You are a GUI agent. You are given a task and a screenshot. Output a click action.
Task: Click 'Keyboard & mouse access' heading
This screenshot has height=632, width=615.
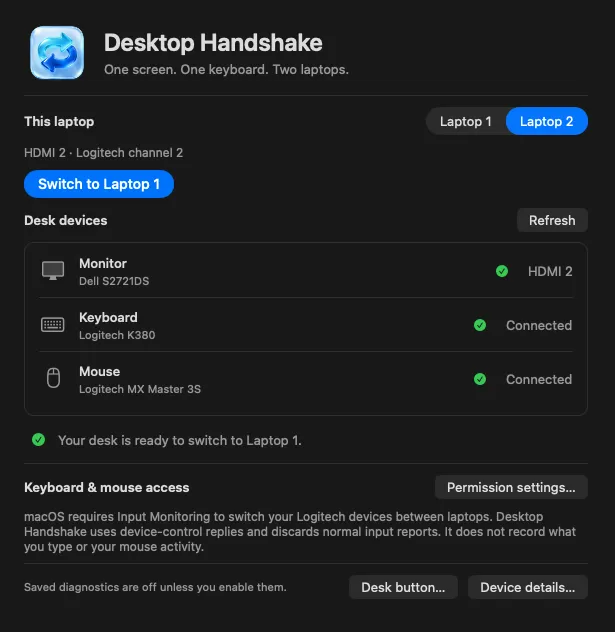point(107,487)
